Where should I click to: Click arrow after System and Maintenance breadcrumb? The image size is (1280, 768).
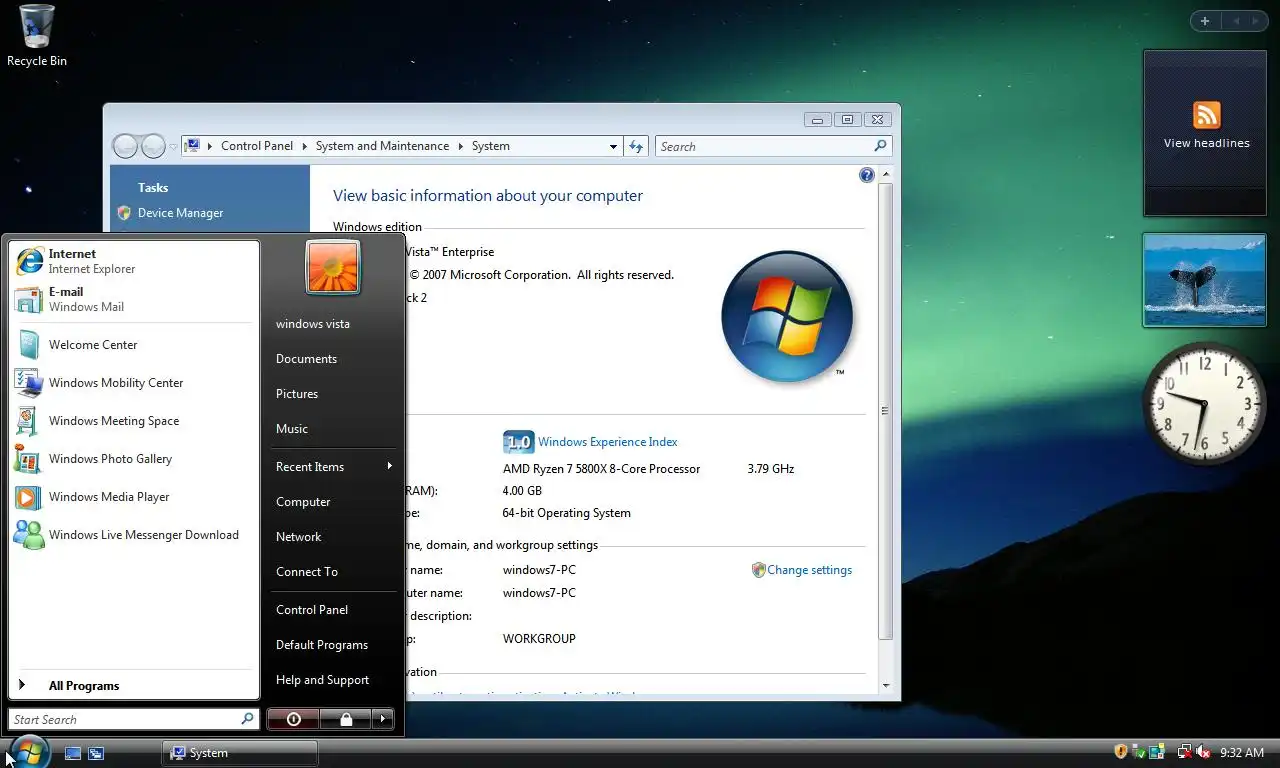(461, 146)
